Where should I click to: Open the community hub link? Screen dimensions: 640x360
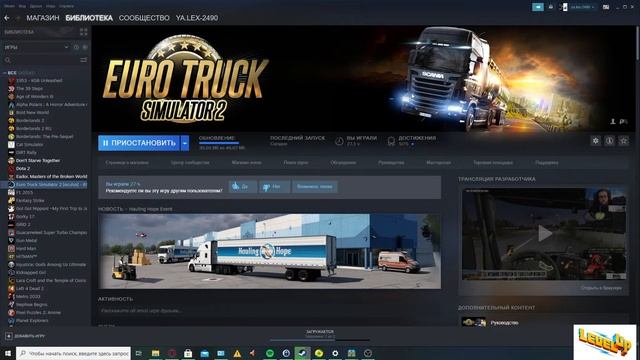[190, 162]
